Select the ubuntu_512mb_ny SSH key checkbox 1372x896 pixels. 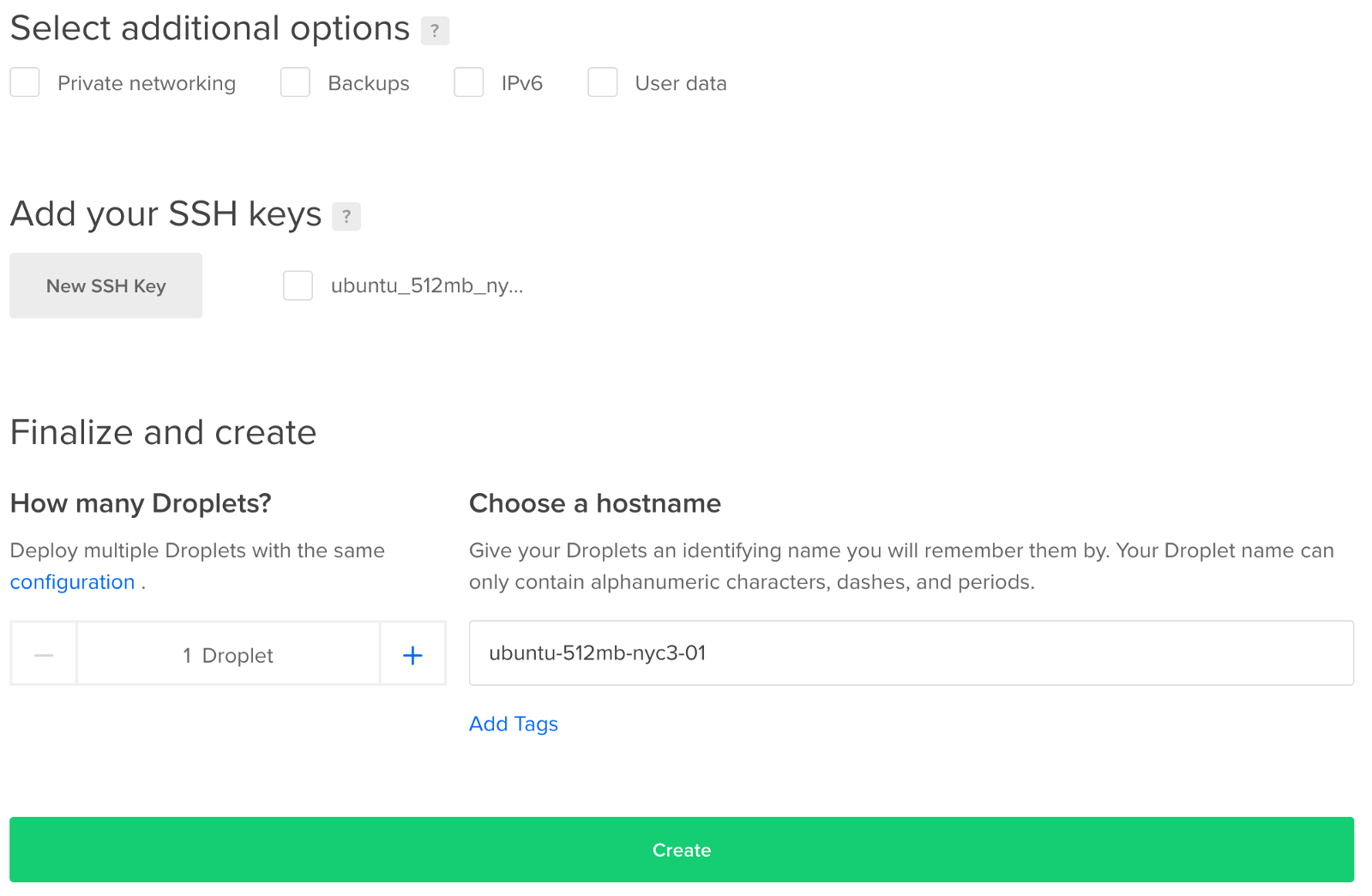click(x=298, y=286)
